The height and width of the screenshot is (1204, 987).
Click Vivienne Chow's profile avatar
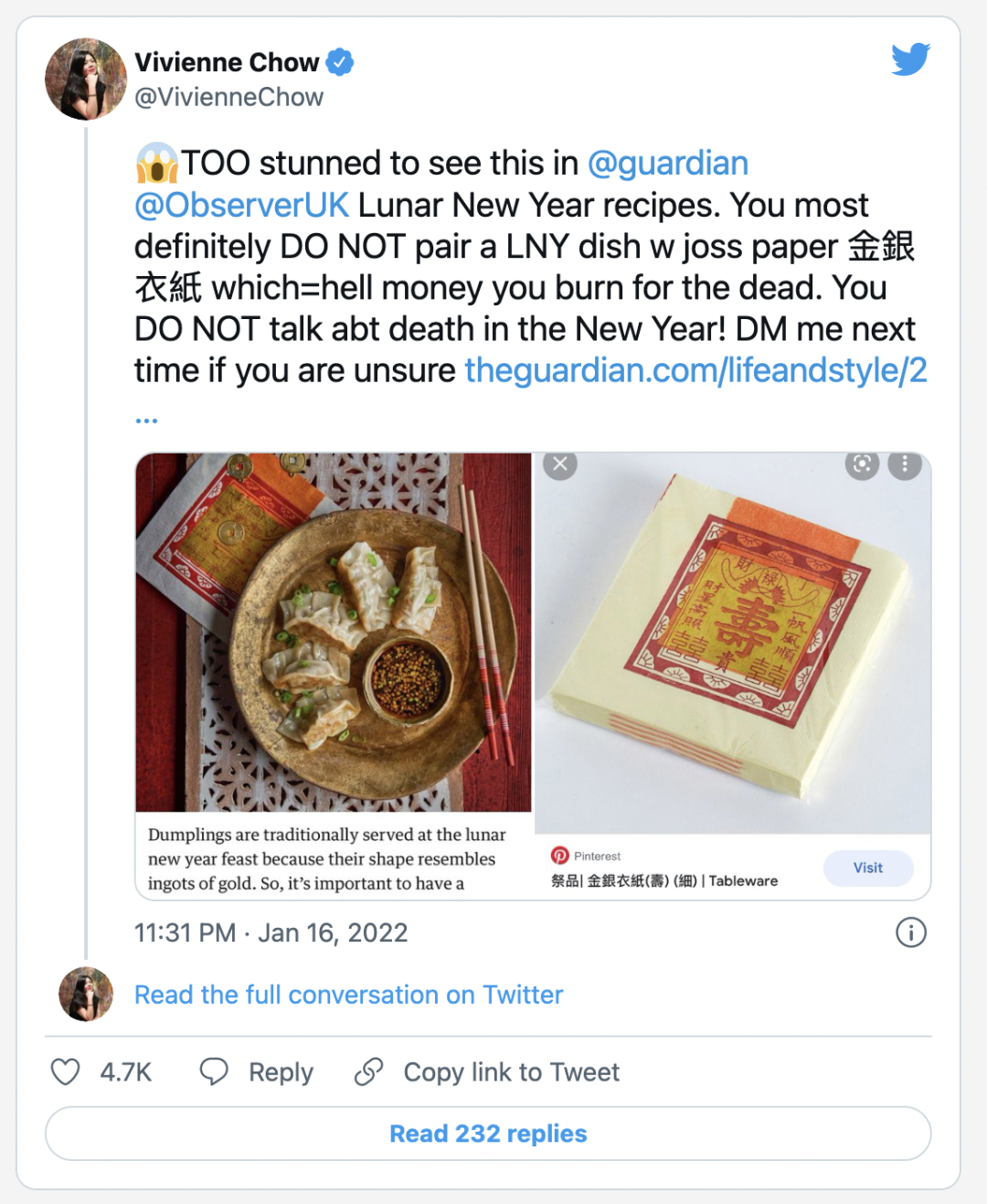(86, 80)
